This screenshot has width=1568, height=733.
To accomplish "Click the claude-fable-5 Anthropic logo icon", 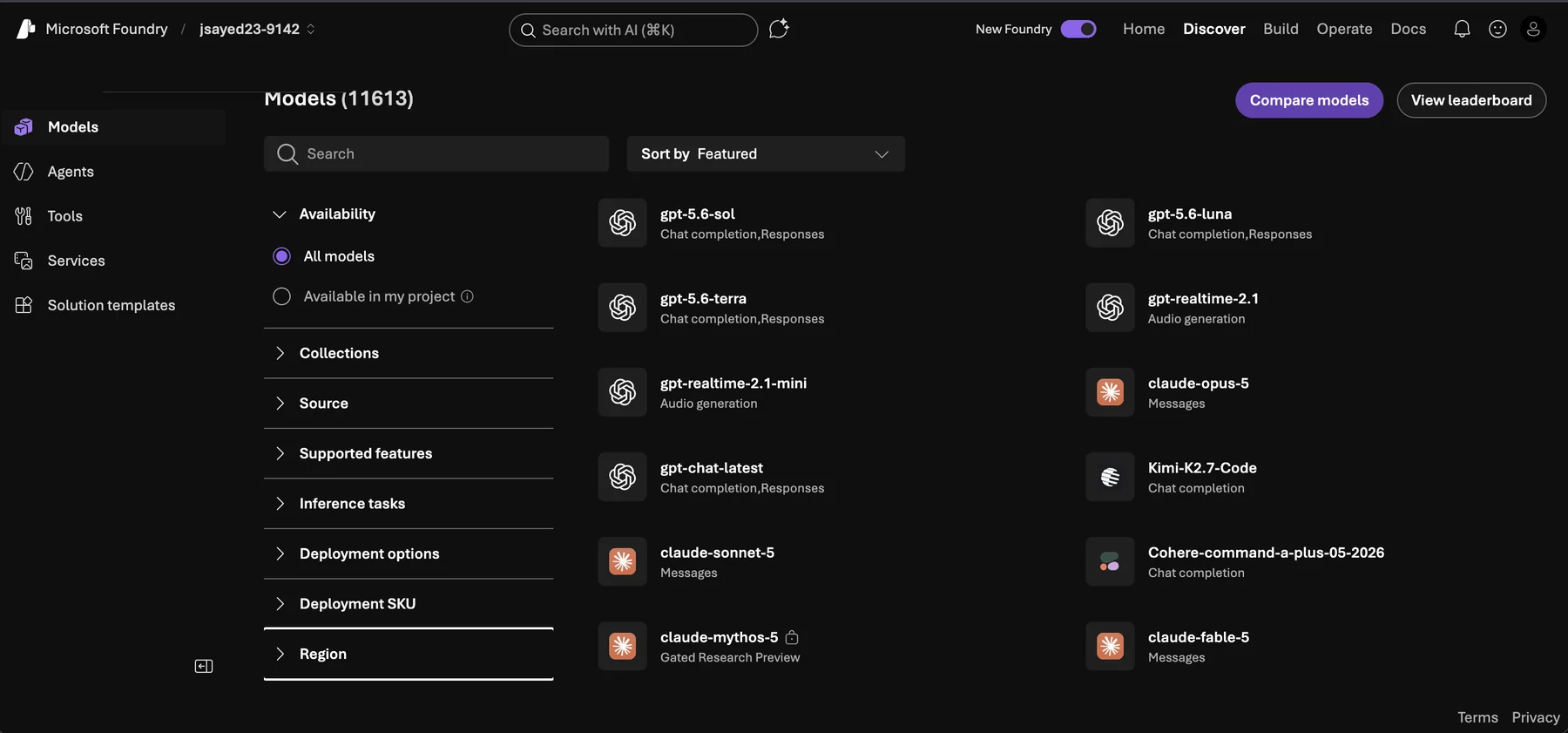I will pyautogui.click(x=1110, y=646).
